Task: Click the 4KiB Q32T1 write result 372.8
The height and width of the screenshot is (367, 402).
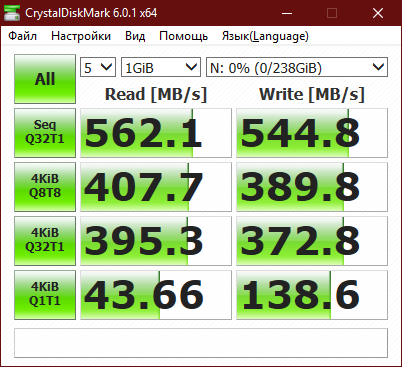Action: click(312, 241)
